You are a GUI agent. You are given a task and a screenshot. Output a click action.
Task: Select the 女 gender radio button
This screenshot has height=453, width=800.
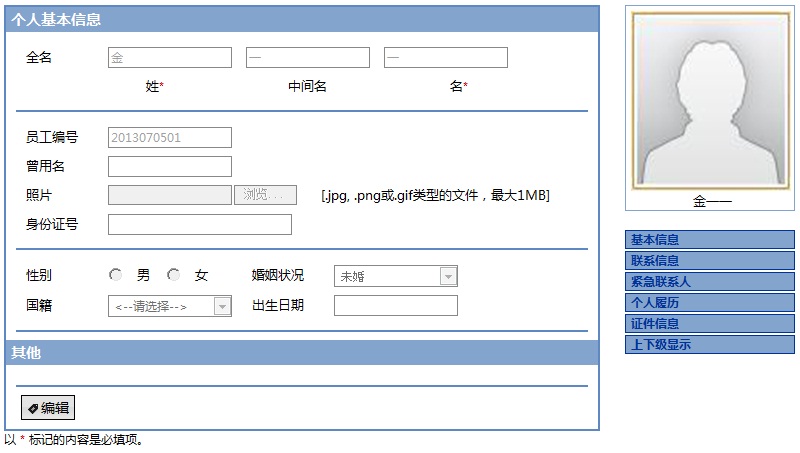(x=173, y=275)
